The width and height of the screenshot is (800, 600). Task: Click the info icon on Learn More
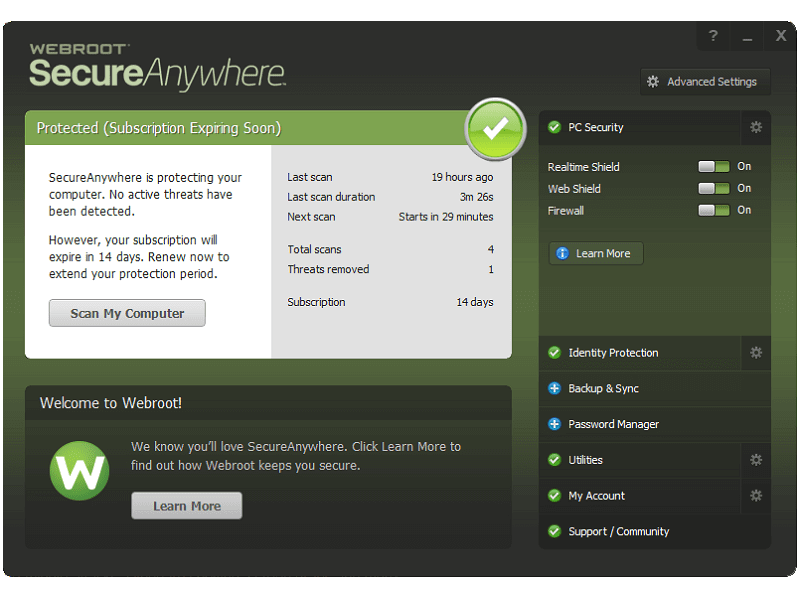click(x=562, y=254)
